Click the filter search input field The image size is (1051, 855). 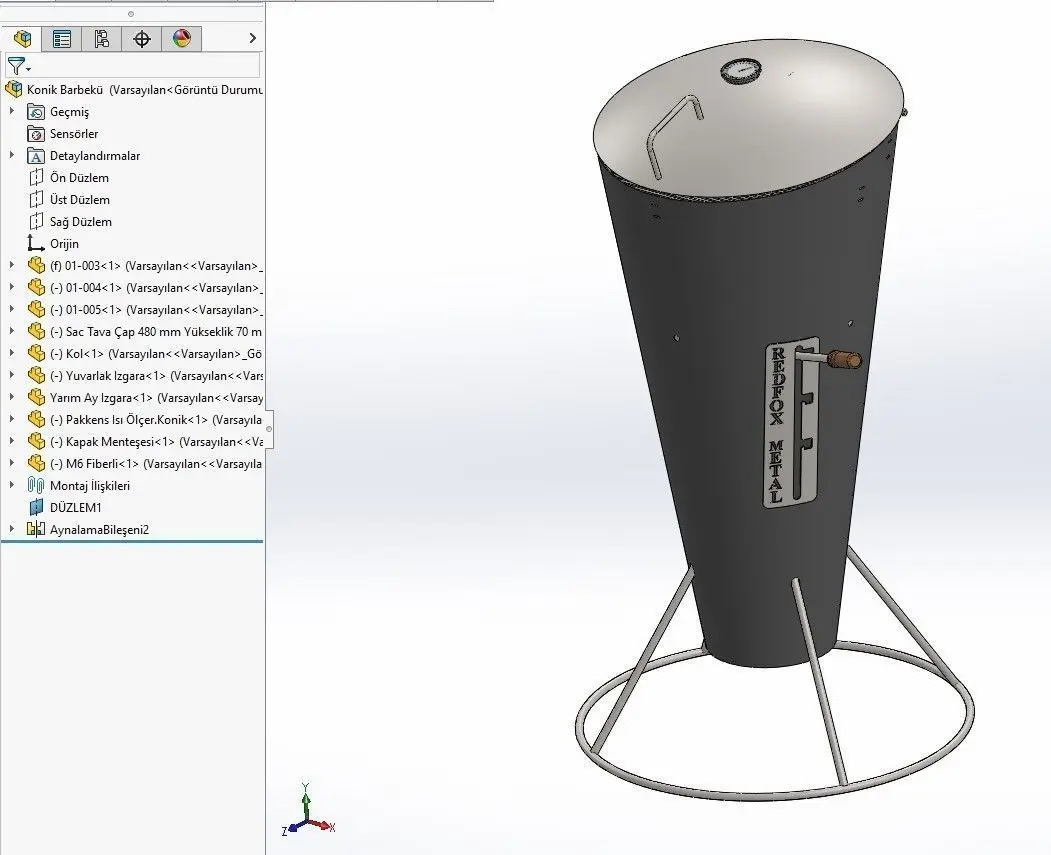(x=146, y=66)
